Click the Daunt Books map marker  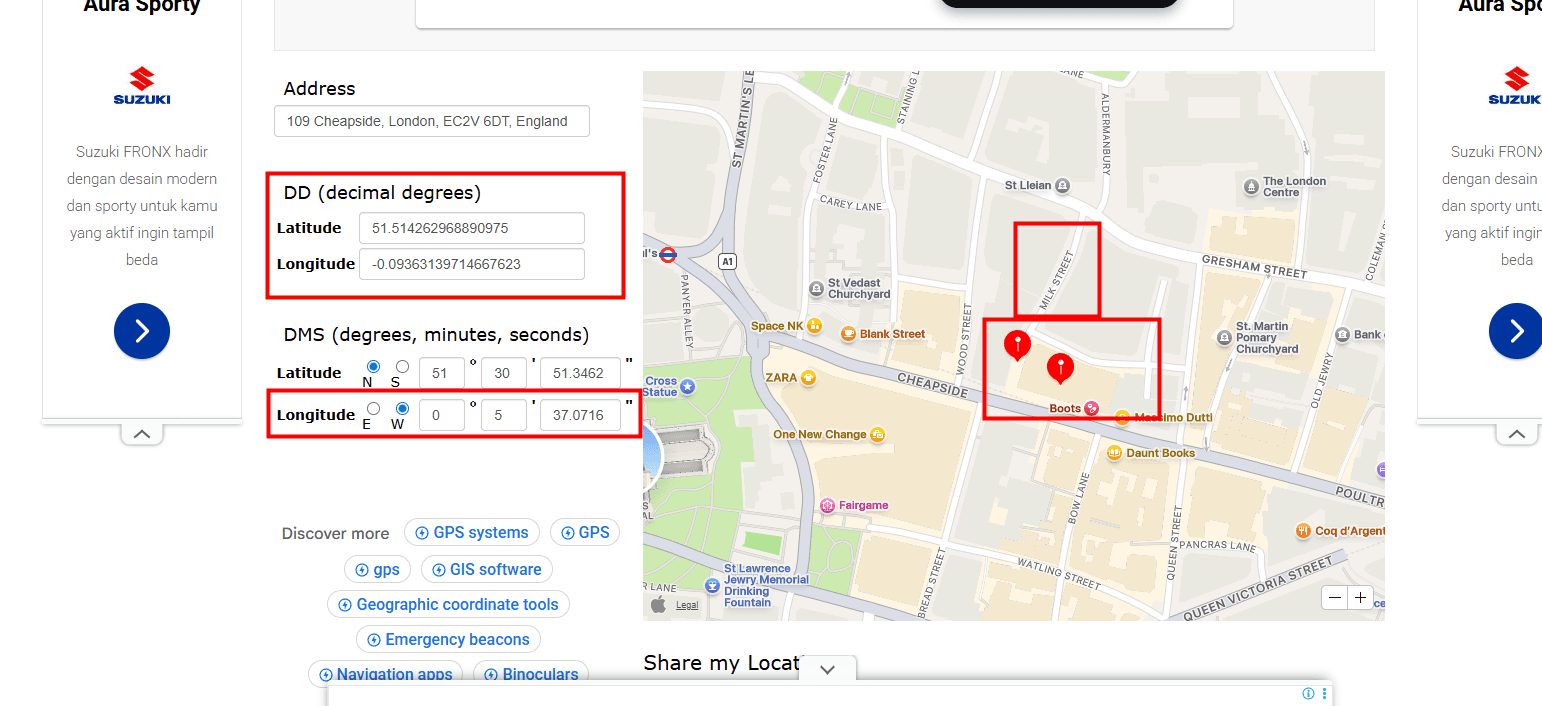point(1114,453)
